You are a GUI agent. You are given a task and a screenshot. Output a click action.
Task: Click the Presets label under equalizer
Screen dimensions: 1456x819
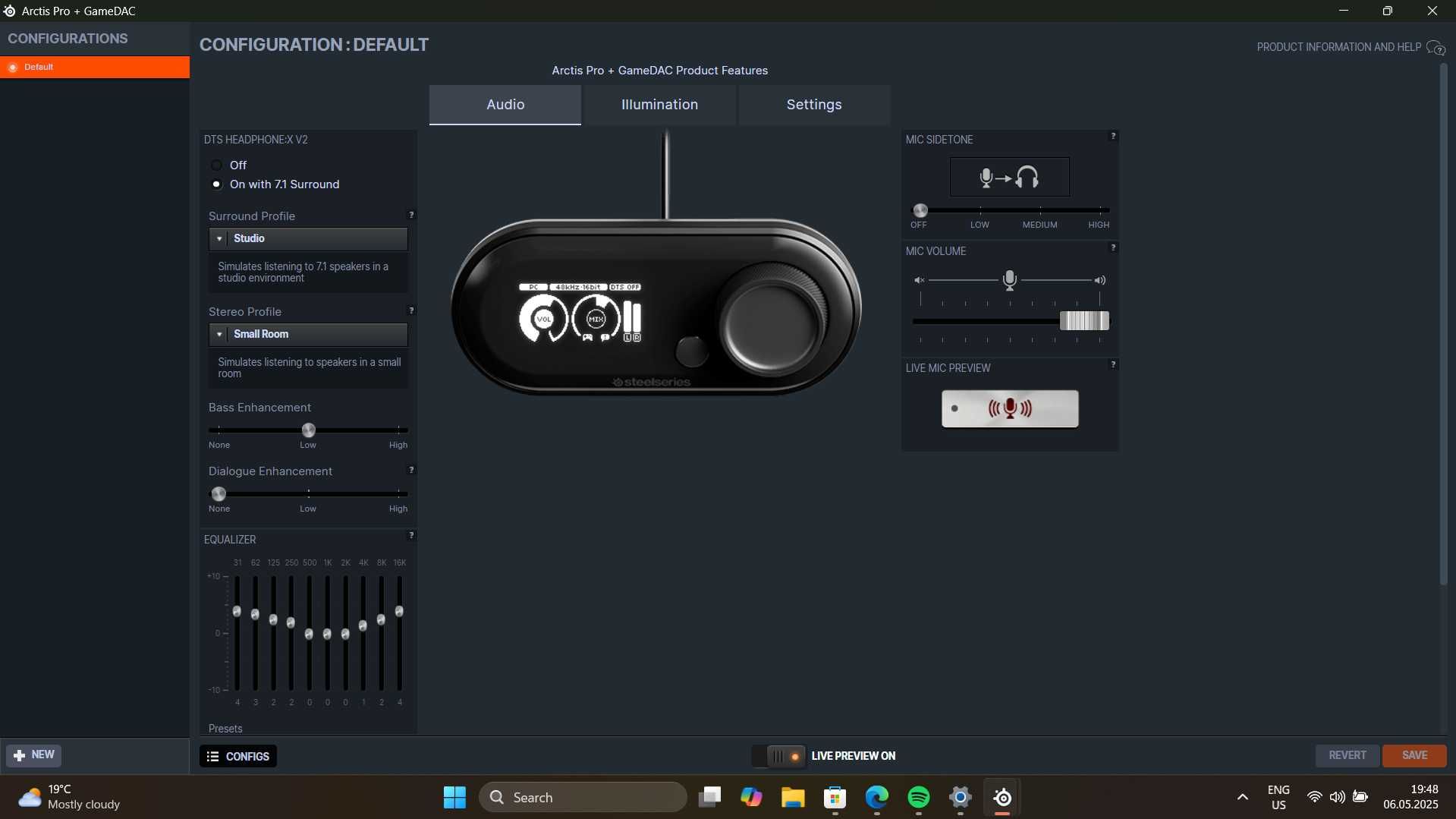pos(225,729)
